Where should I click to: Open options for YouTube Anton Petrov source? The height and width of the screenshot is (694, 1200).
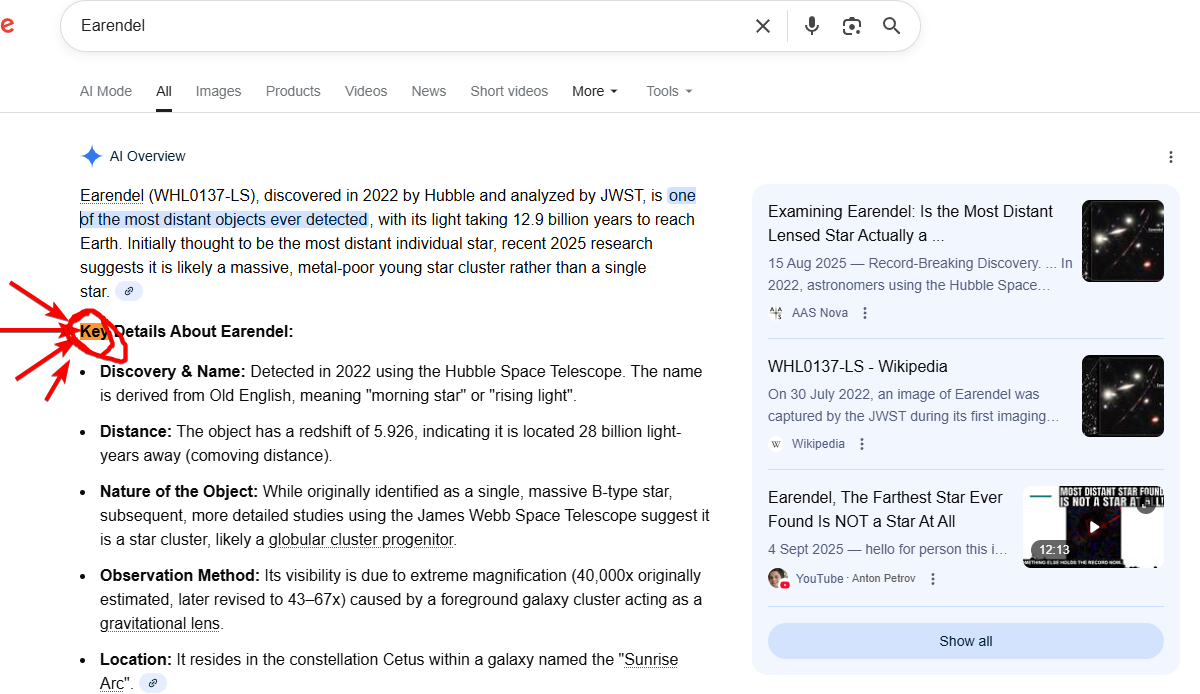coord(933,579)
